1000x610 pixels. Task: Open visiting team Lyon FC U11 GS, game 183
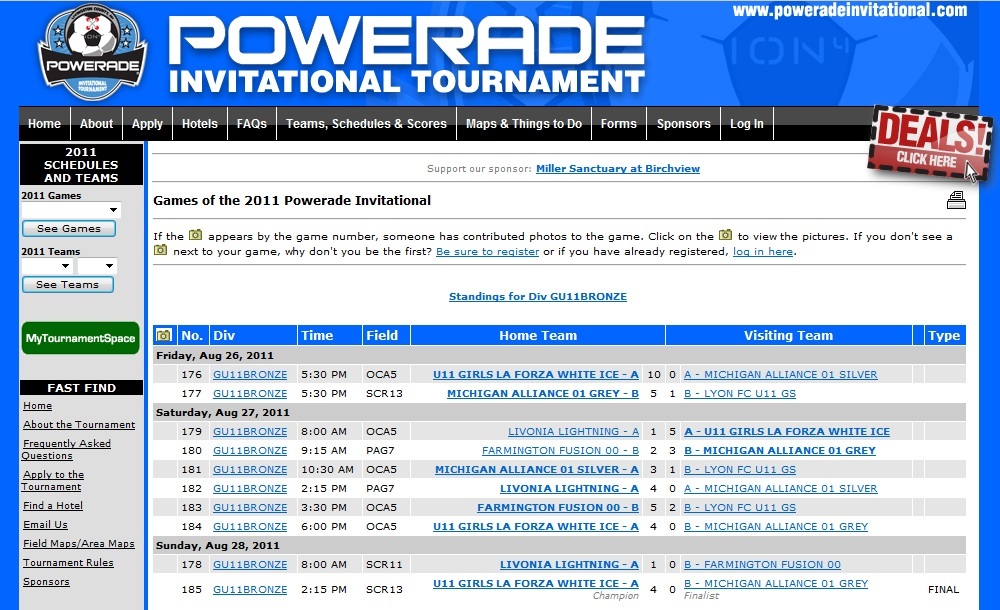(740, 508)
